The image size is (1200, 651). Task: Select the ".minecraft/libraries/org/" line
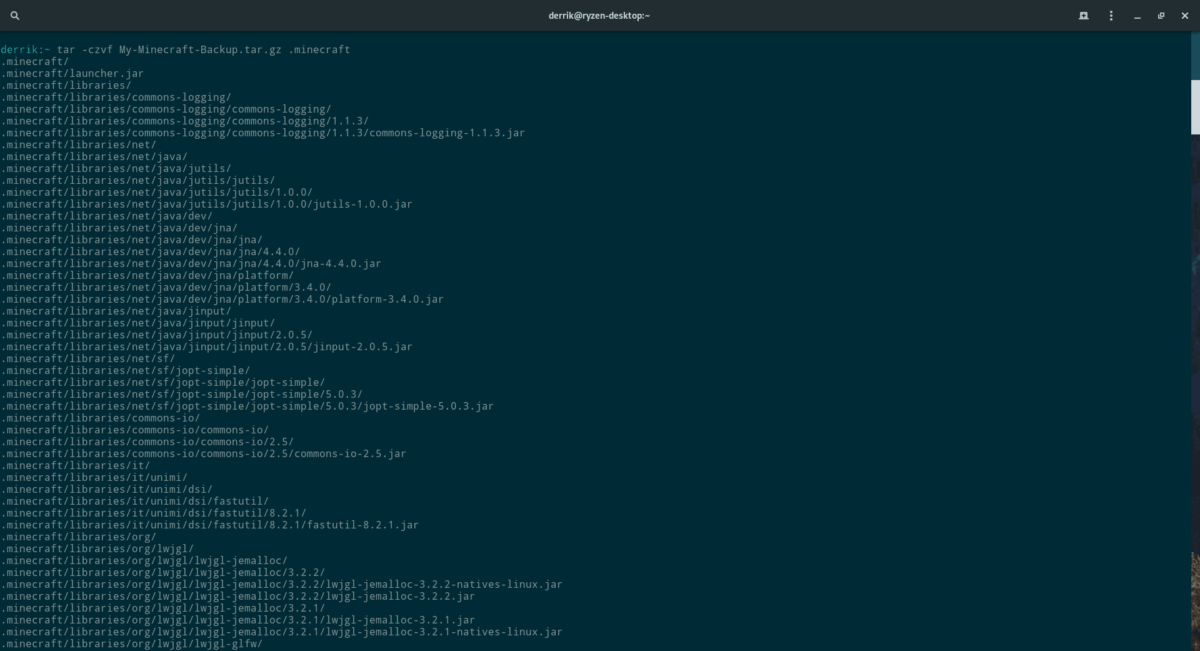78,537
